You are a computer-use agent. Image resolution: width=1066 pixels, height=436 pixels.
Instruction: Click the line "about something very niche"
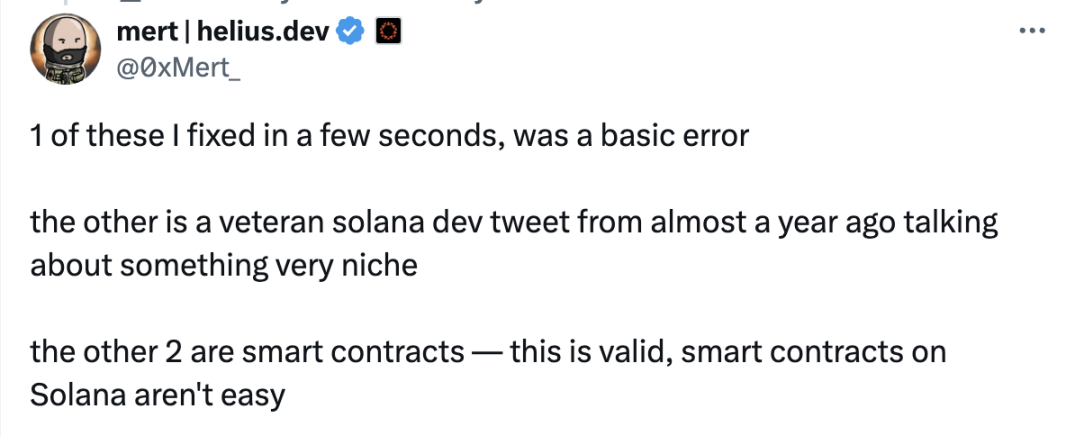[x=223, y=266]
